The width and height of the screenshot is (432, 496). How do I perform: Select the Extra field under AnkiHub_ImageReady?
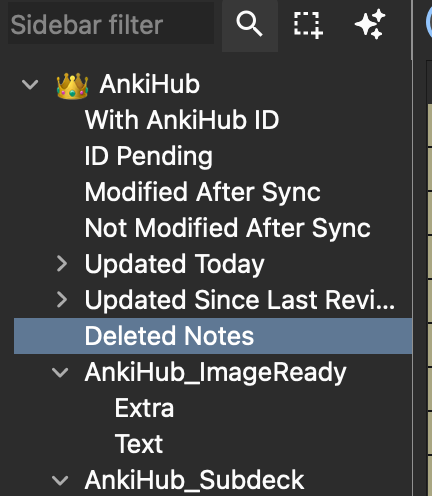(x=144, y=408)
